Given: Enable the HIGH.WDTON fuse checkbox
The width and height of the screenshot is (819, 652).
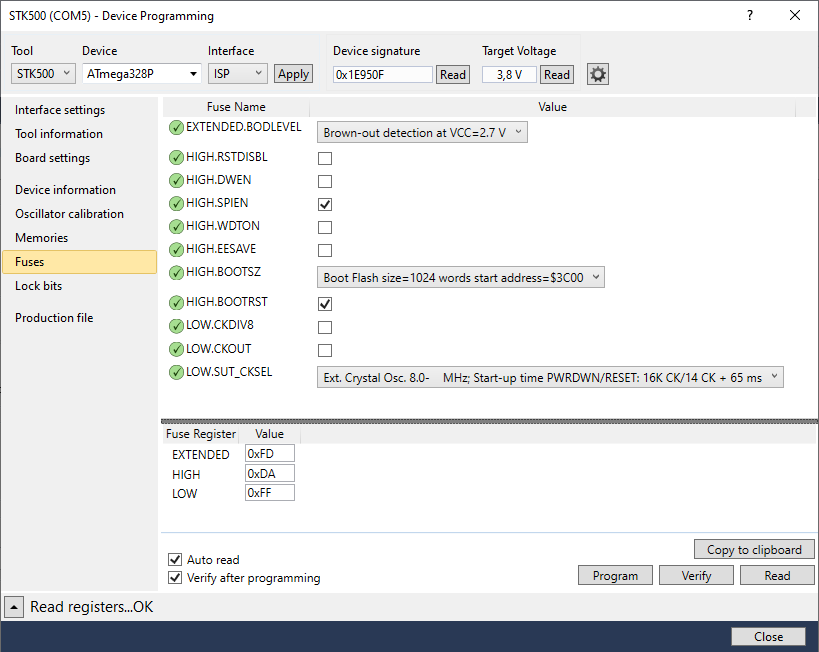Looking at the screenshot, I should [325, 227].
